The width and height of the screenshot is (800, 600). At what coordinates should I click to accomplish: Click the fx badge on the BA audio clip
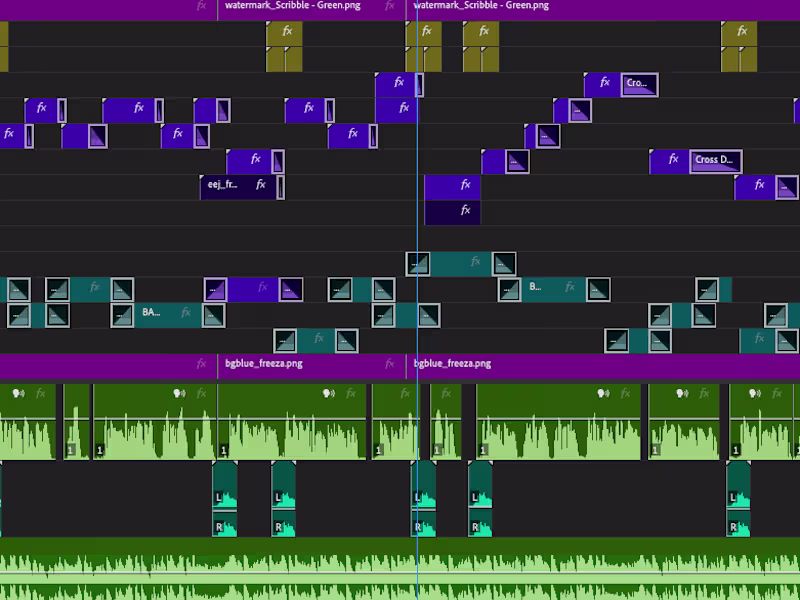[184, 312]
